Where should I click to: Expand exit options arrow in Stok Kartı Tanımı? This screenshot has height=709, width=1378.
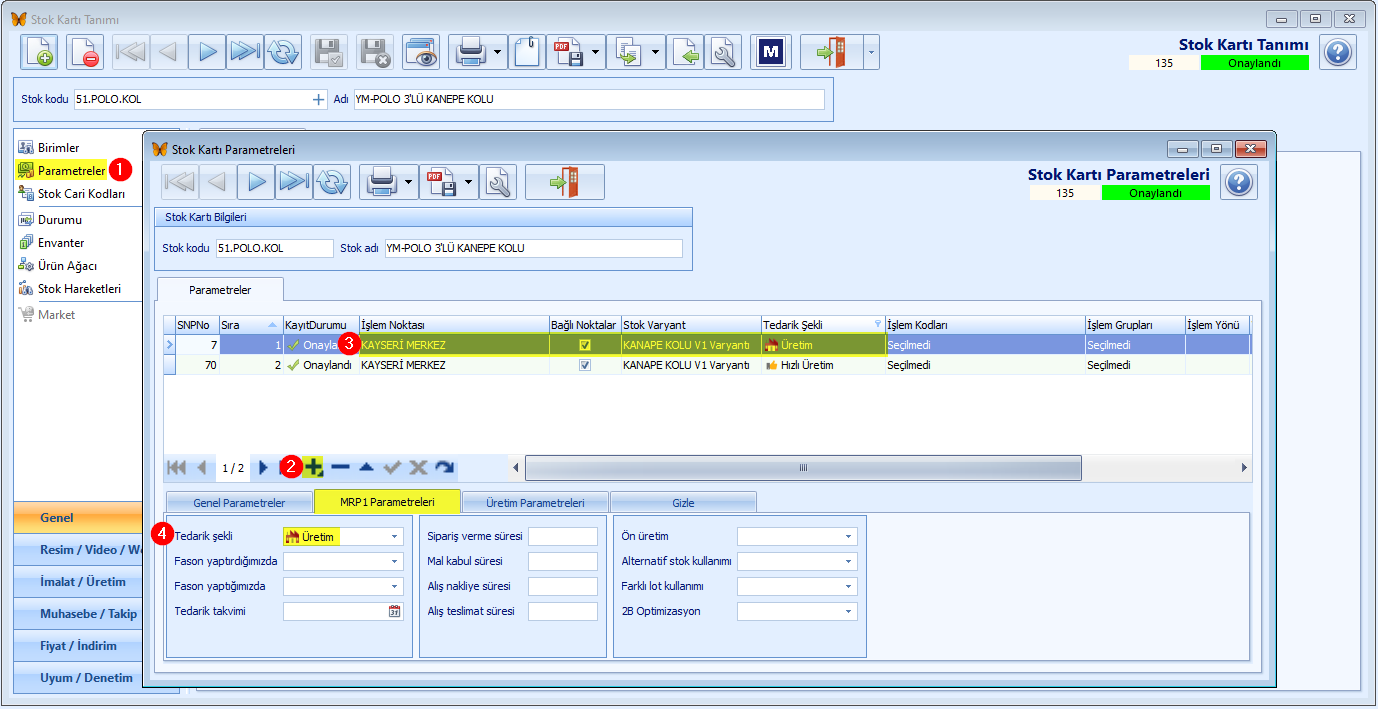tap(871, 52)
